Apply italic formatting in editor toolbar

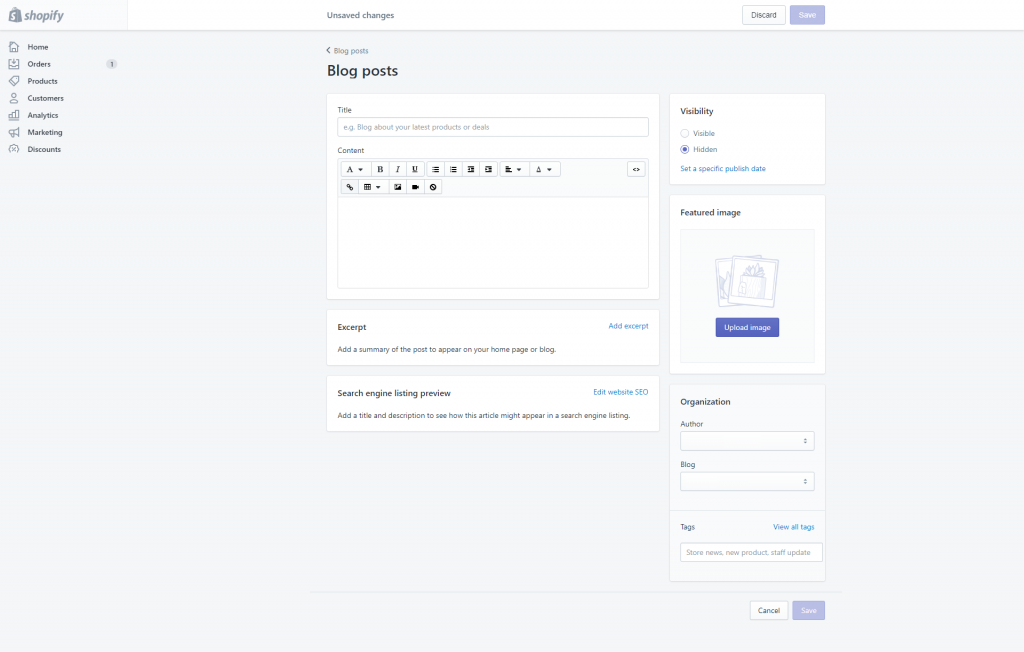(x=397, y=170)
